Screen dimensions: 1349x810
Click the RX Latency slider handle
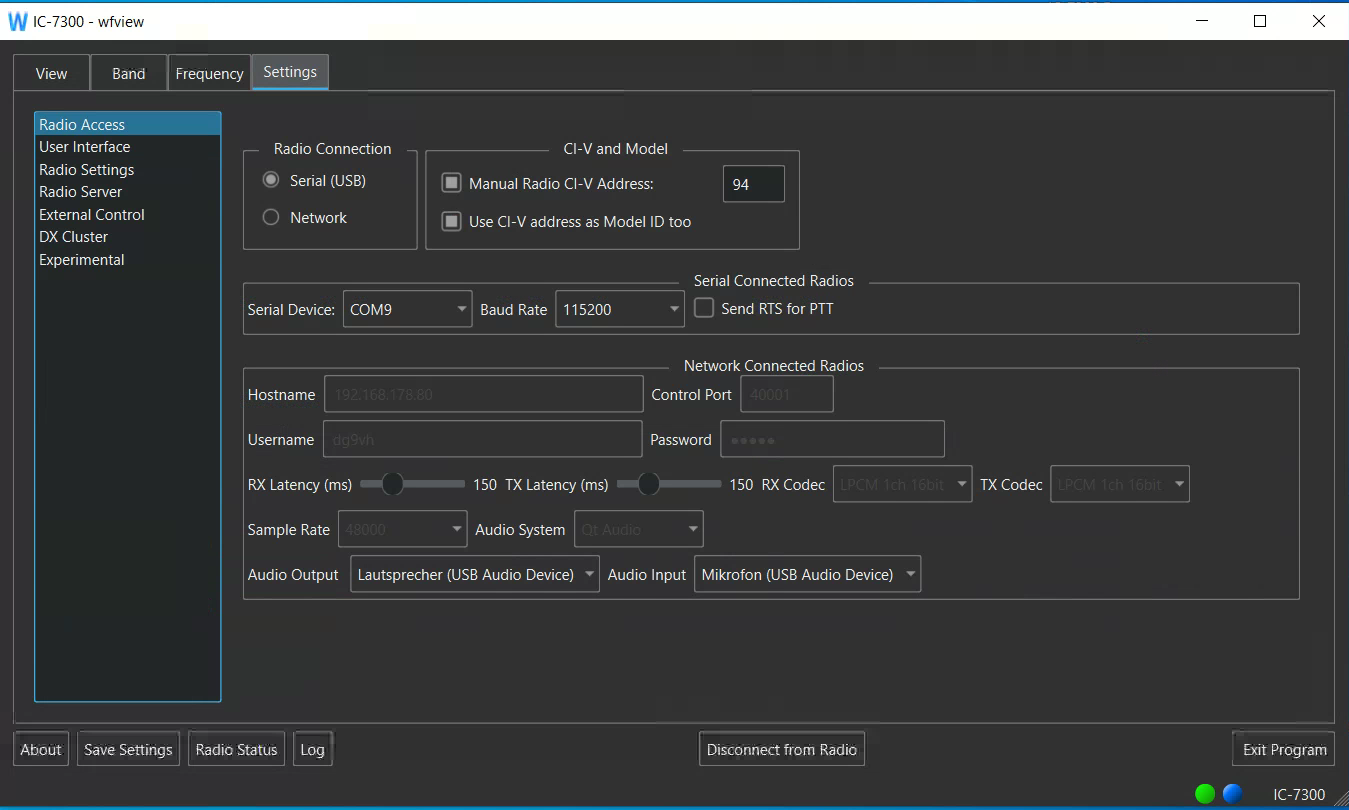coord(392,484)
